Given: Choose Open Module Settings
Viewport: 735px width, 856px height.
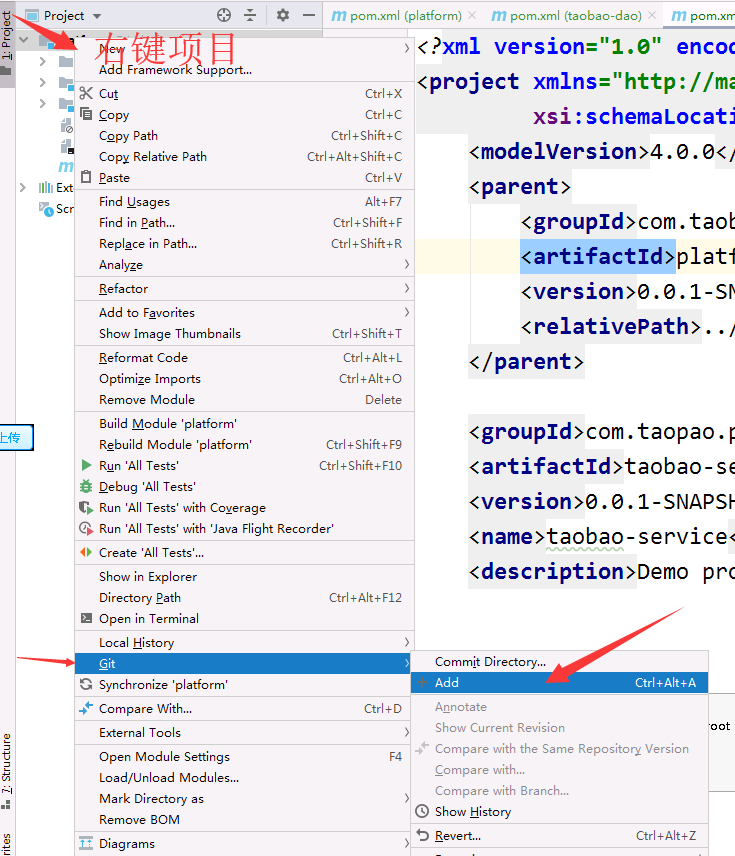Looking at the screenshot, I should point(244,756).
